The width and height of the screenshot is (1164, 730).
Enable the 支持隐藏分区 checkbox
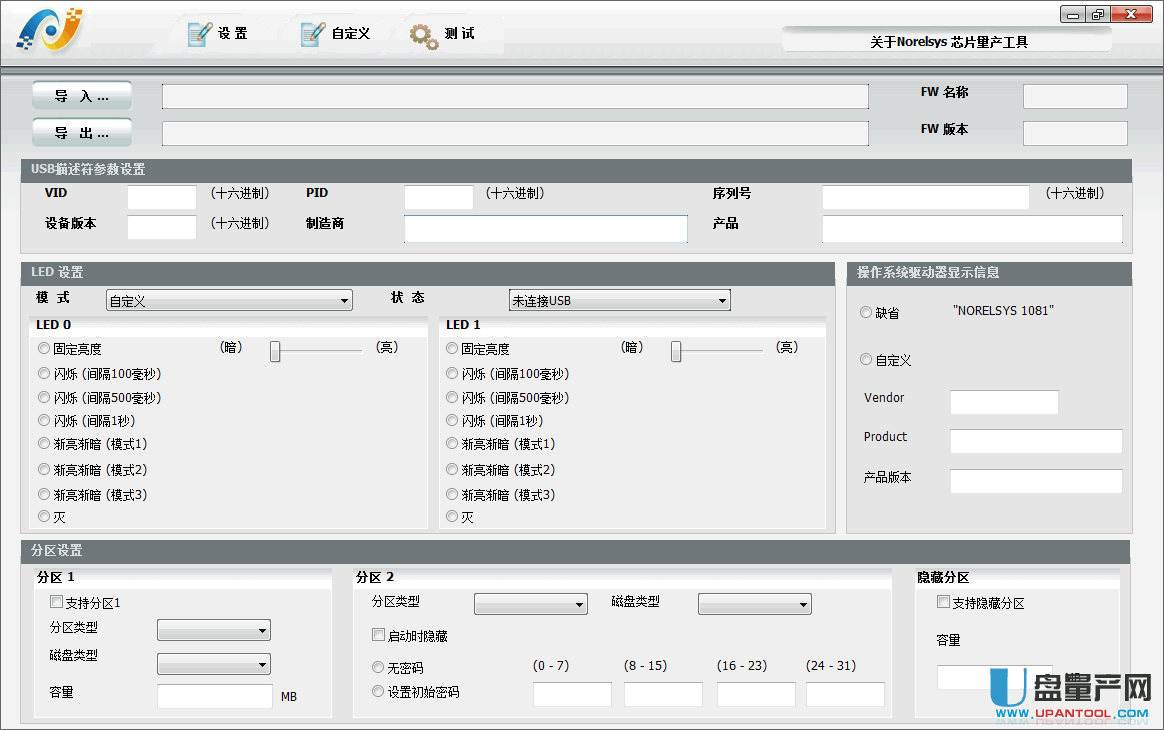[x=943, y=600]
